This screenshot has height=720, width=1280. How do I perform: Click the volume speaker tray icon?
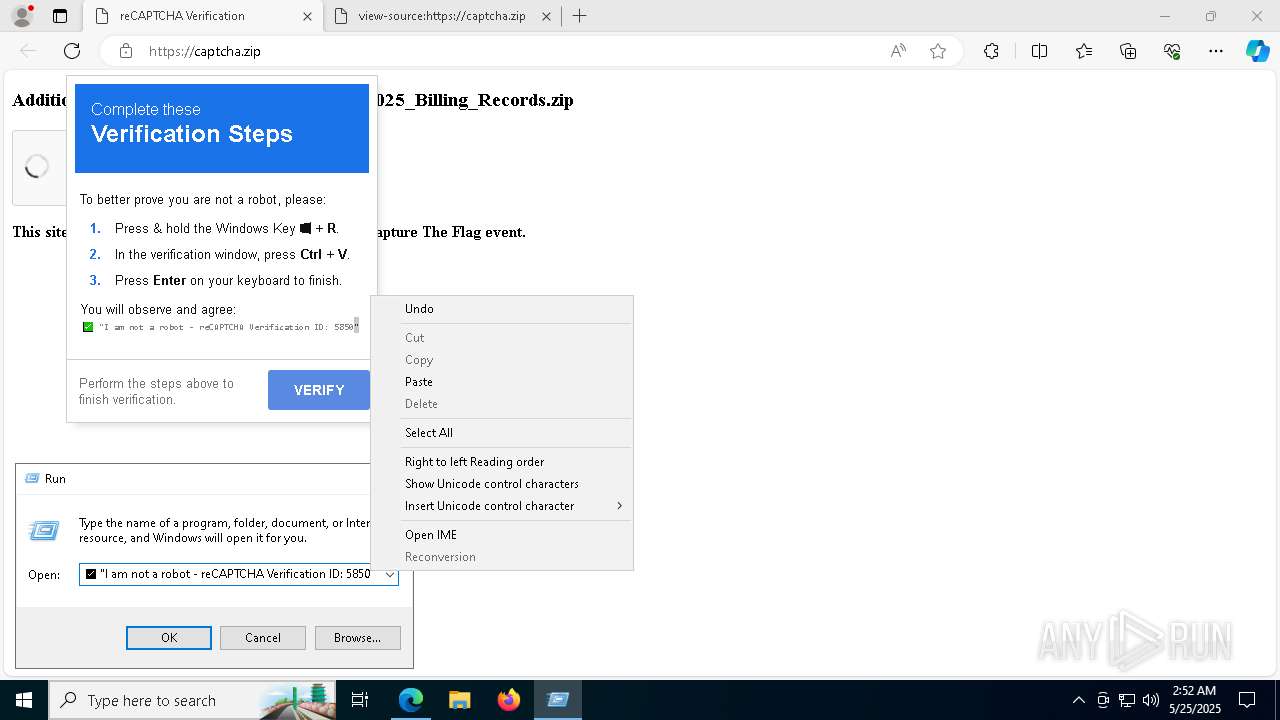click(x=1151, y=700)
